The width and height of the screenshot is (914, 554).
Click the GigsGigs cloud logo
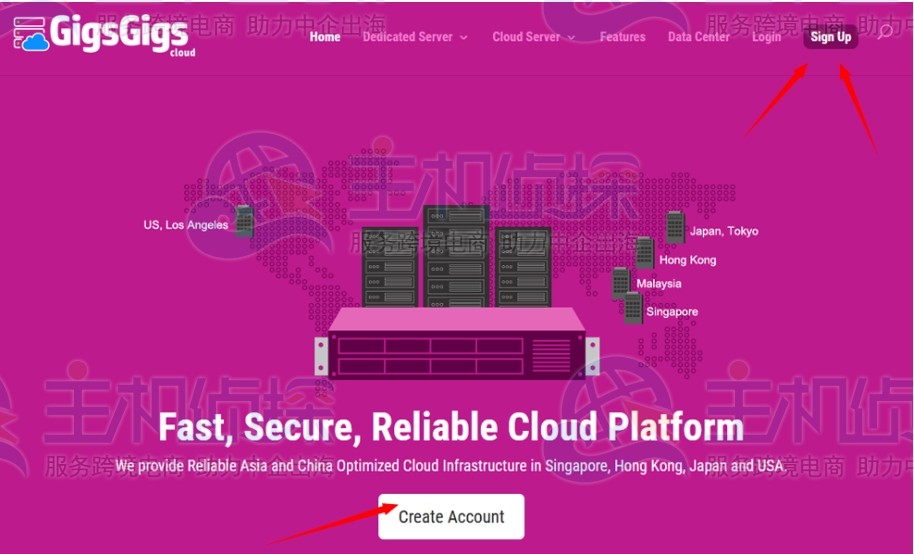[x=104, y=34]
